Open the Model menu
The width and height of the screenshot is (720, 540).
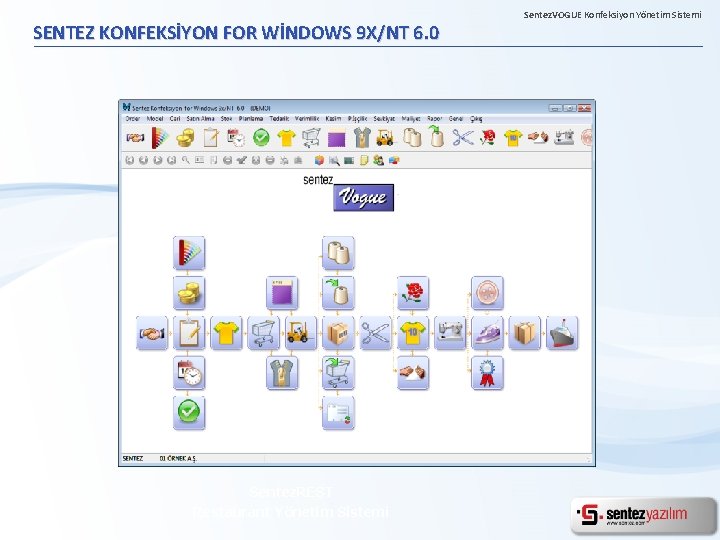click(x=155, y=119)
